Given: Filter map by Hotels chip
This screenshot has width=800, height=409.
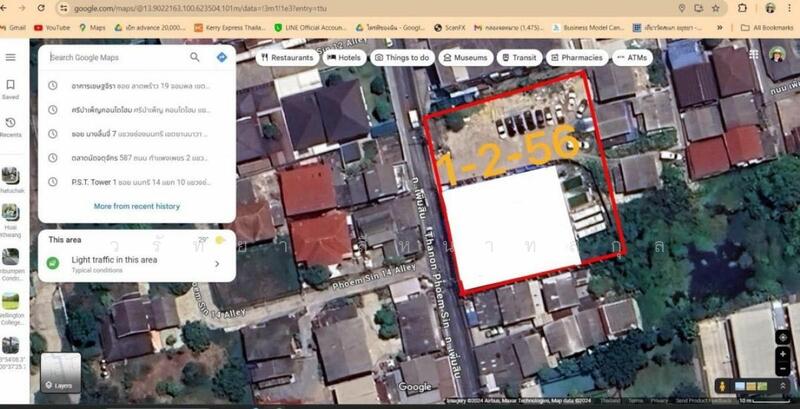Looking at the screenshot, I should (x=344, y=58).
